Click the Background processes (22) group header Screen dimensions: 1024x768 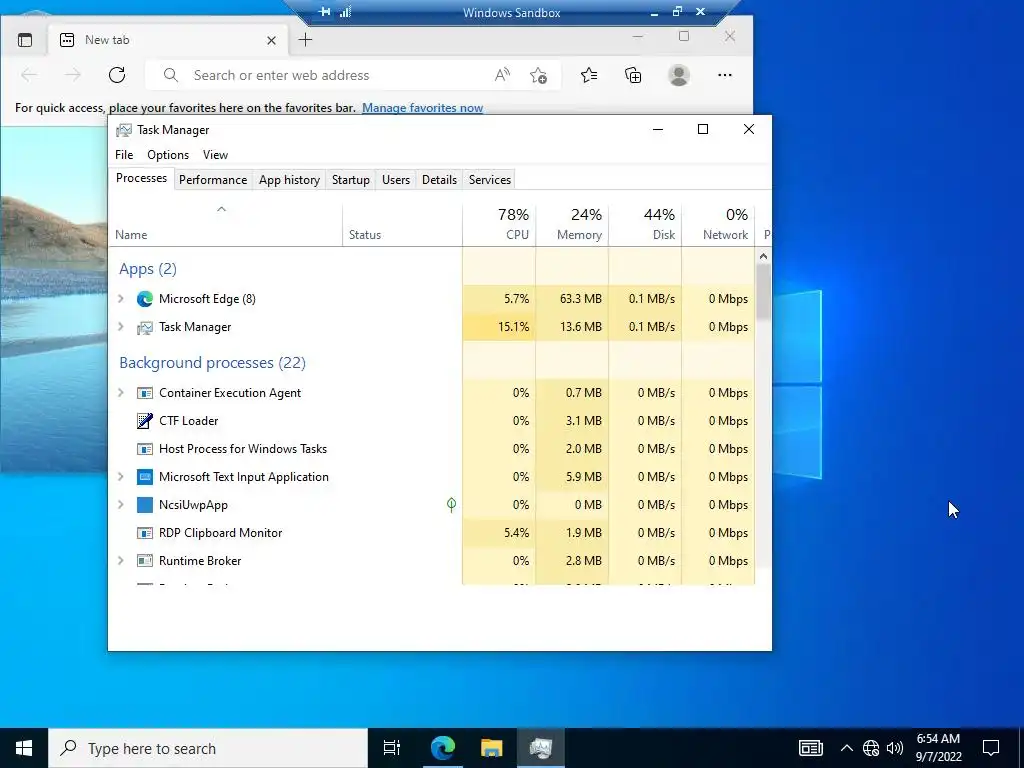point(212,362)
